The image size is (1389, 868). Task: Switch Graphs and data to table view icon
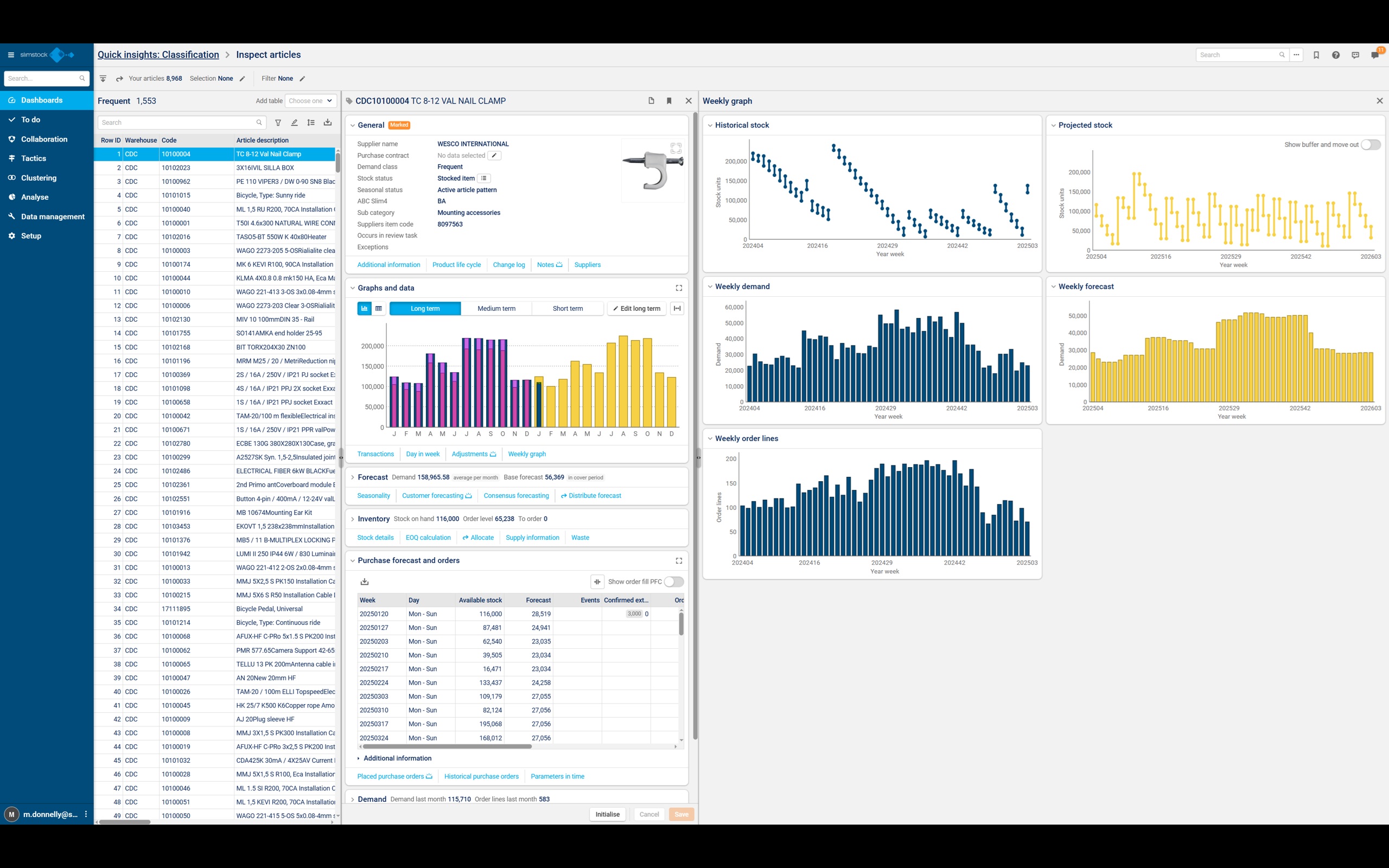379,309
